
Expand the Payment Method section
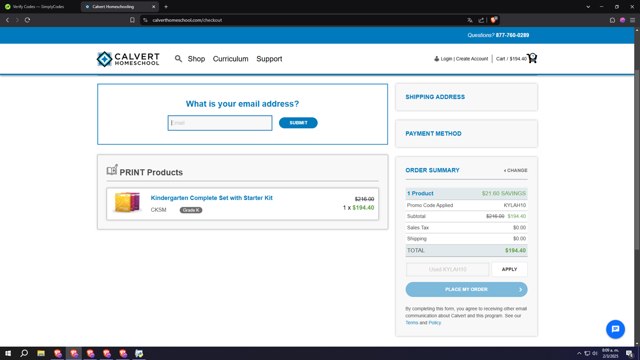point(467,133)
